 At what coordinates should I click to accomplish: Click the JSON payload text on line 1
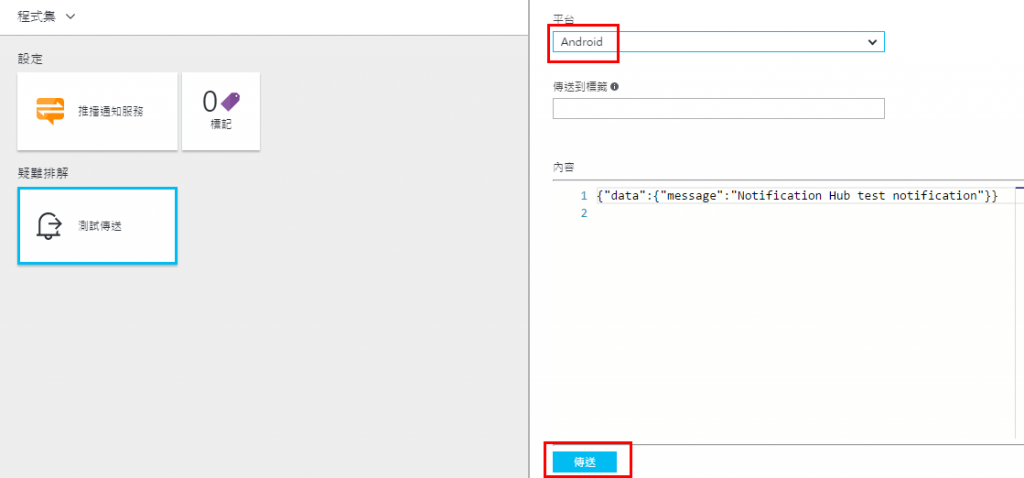click(797, 196)
